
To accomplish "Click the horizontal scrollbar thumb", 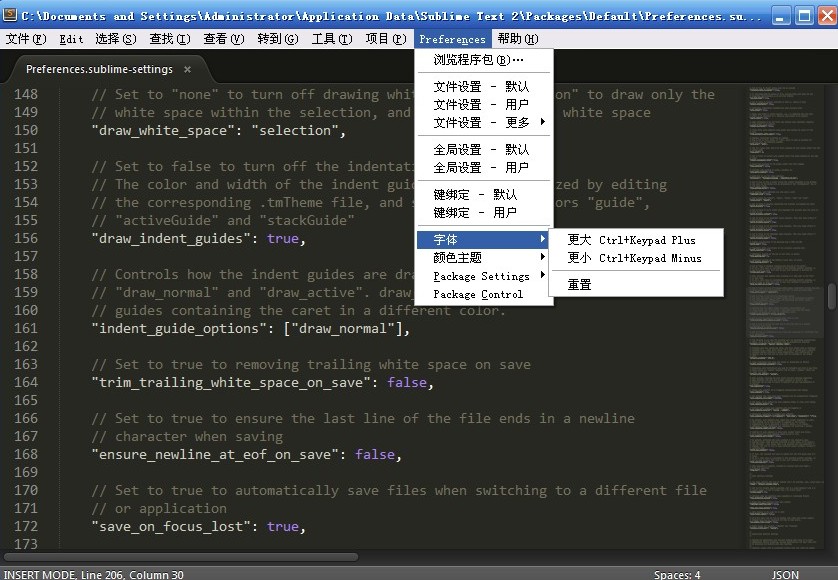I will click(x=181, y=558).
